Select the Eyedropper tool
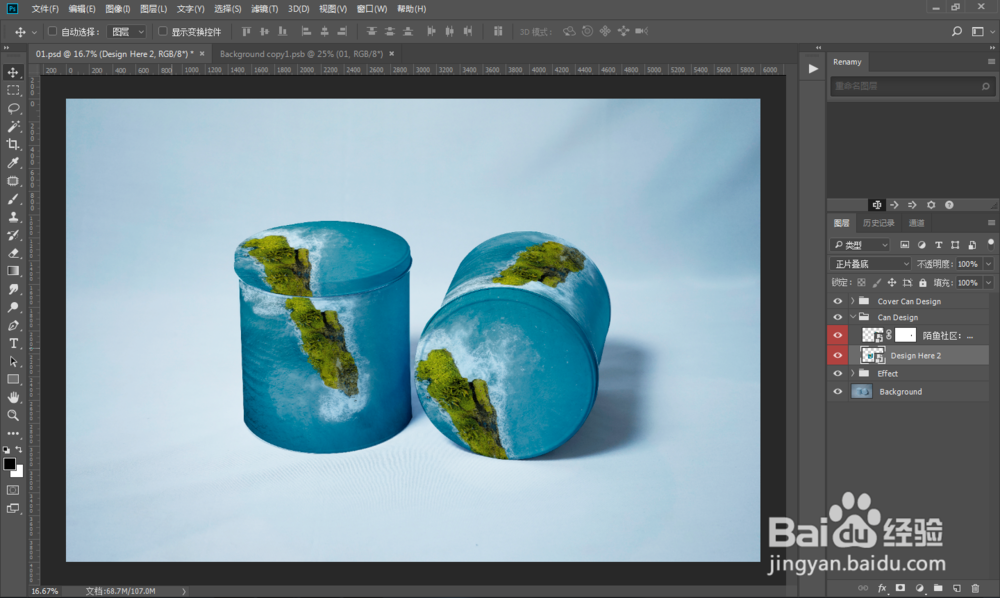The width and height of the screenshot is (1000, 598). (x=13, y=163)
